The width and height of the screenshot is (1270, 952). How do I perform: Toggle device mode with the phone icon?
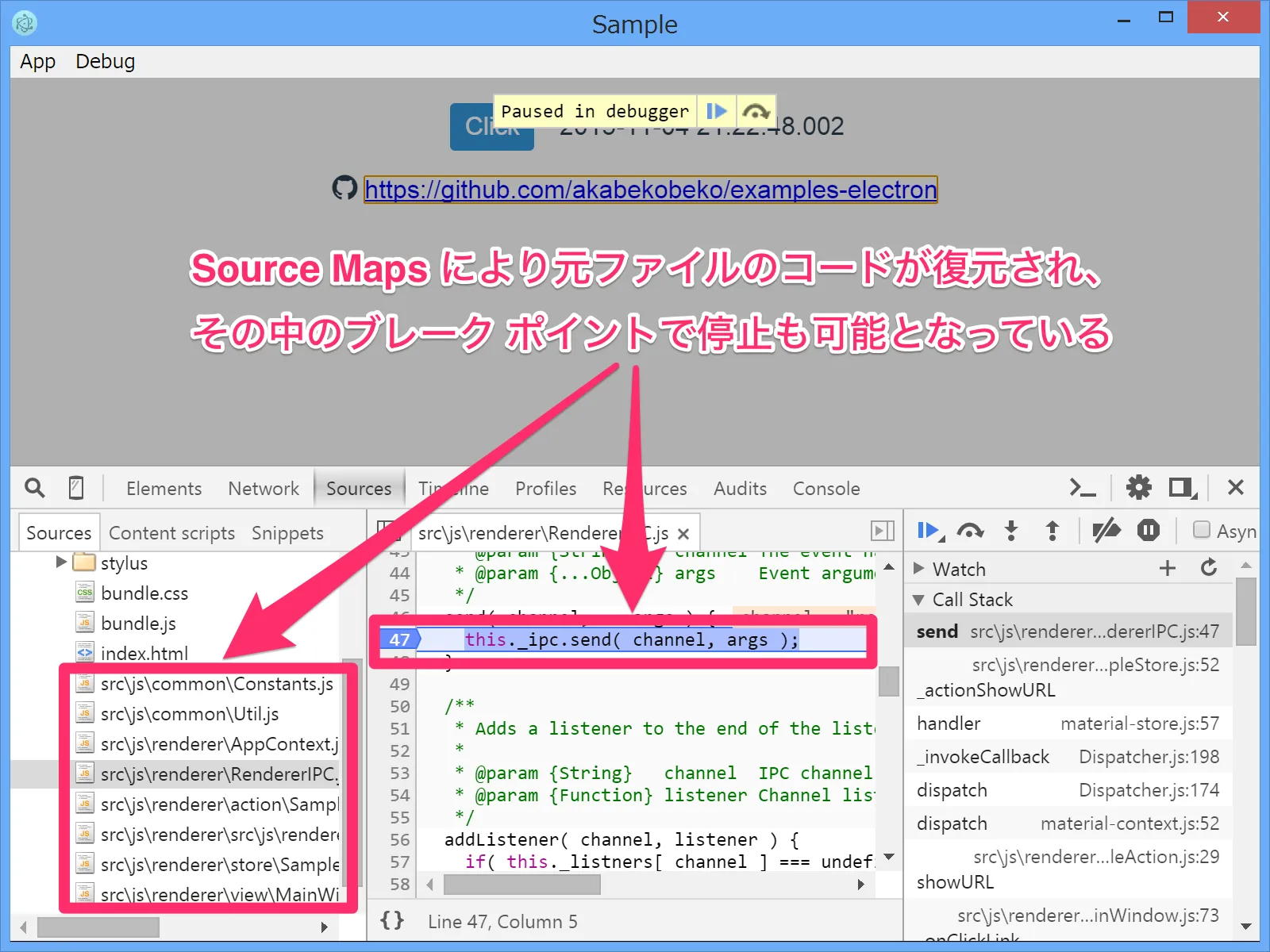(75, 487)
